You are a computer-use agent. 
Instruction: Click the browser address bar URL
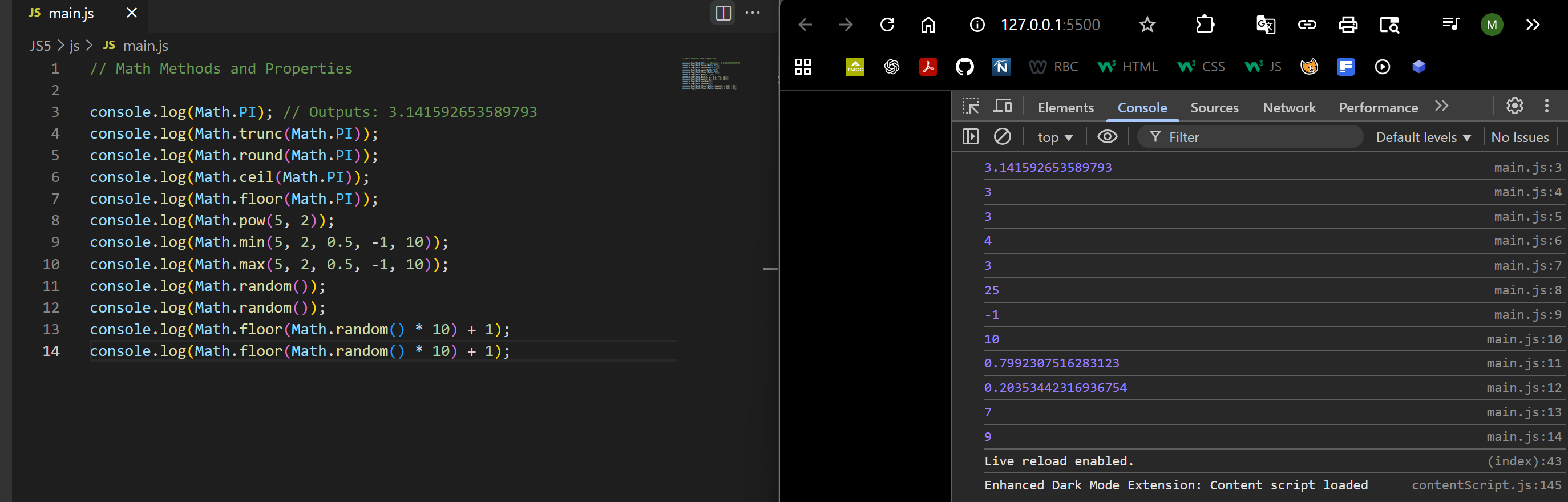pos(1050,25)
